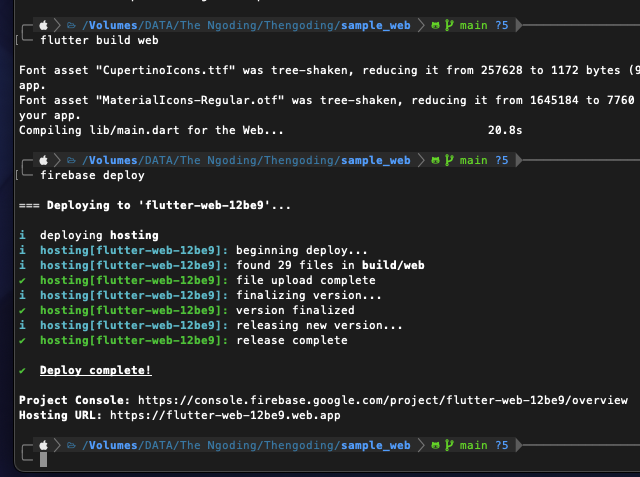Click the checkmark next to 'file upload complete'
Viewport: 640px width, 477px height.
point(23,281)
